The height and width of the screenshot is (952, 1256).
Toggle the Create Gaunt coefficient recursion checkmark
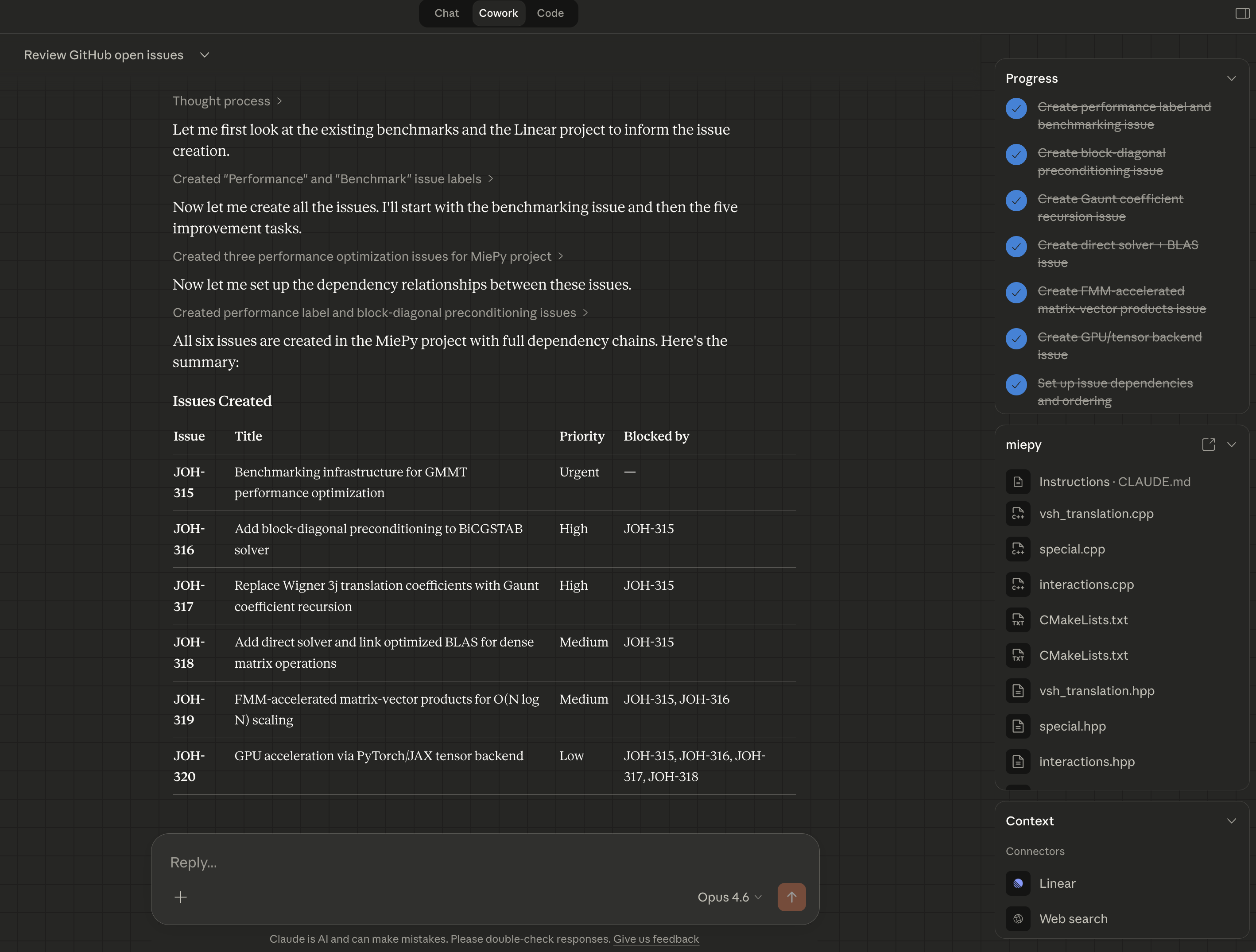(x=1016, y=201)
